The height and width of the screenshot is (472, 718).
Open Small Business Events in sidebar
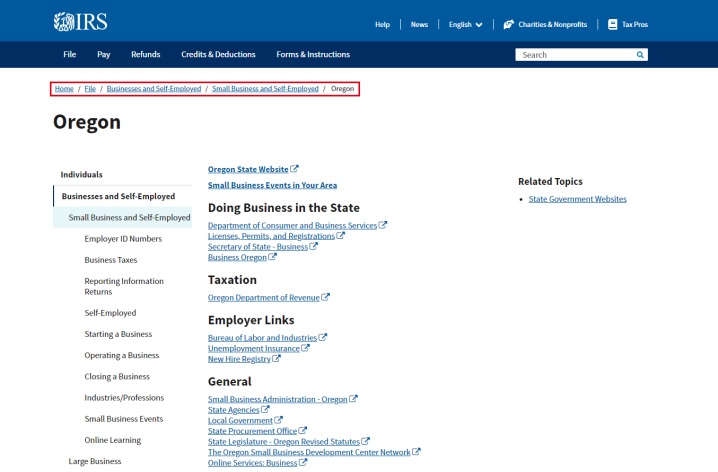(124, 418)
